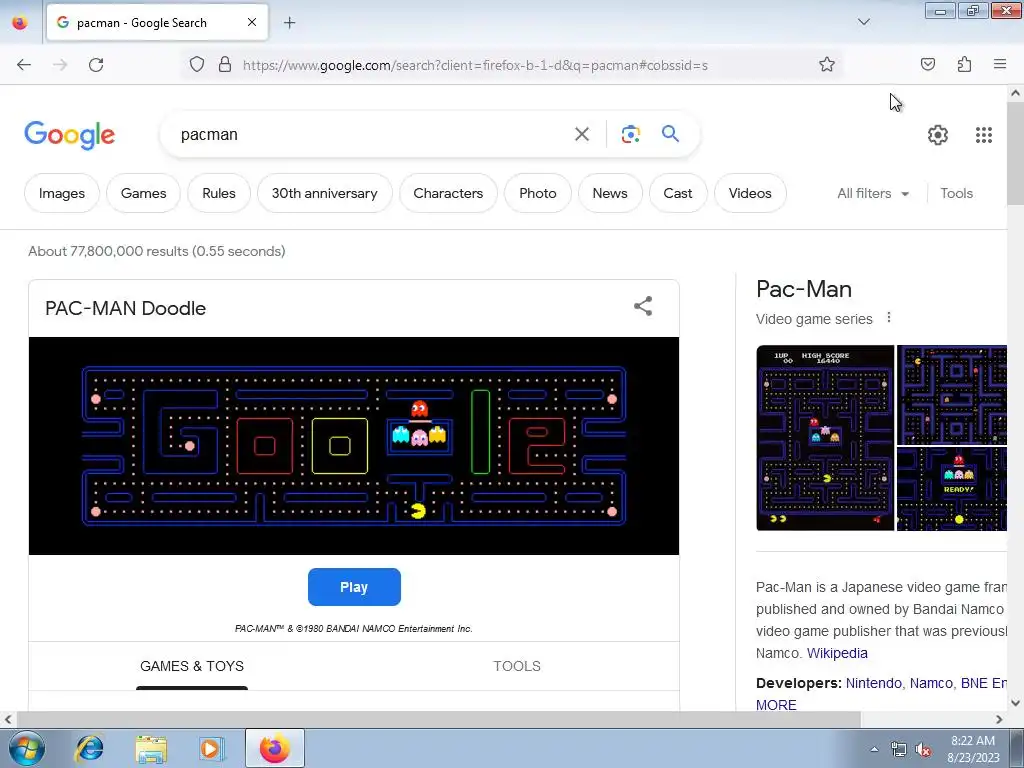Open a new tab with plus button
1024x768 pixels.
click(289, 23)
